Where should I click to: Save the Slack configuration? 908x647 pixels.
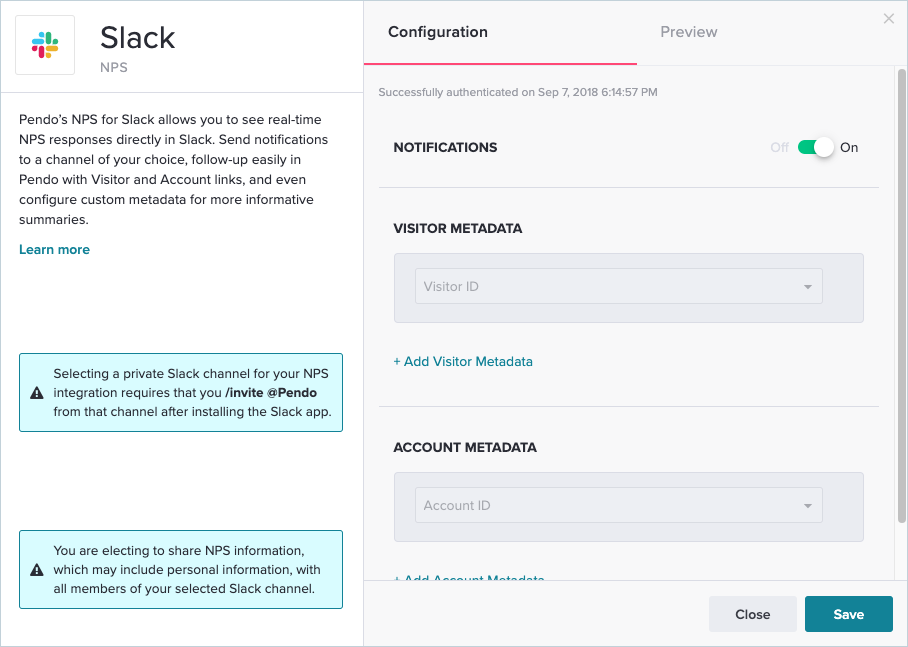[848, 614]
